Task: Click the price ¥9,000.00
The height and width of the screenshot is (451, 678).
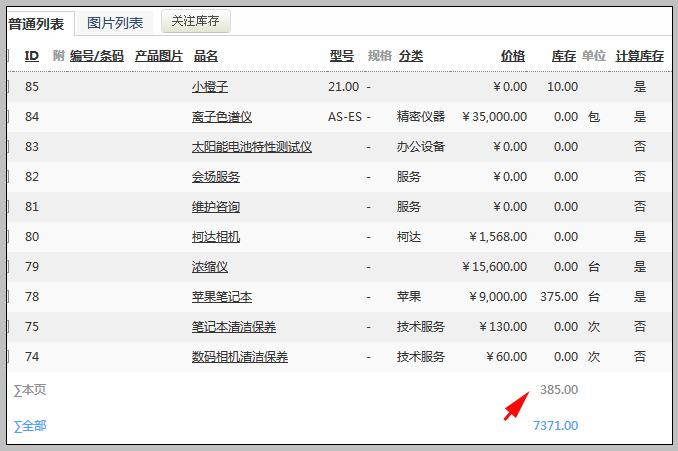Action: point(498,297)
